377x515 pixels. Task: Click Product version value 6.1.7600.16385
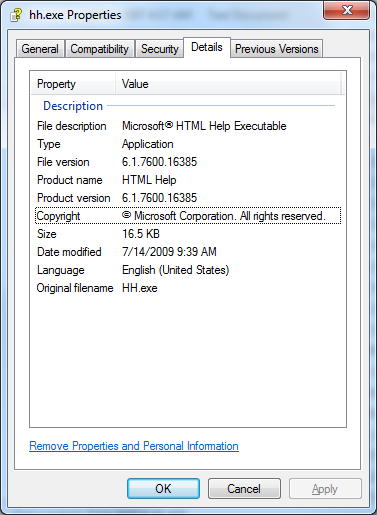coord(160,198)
